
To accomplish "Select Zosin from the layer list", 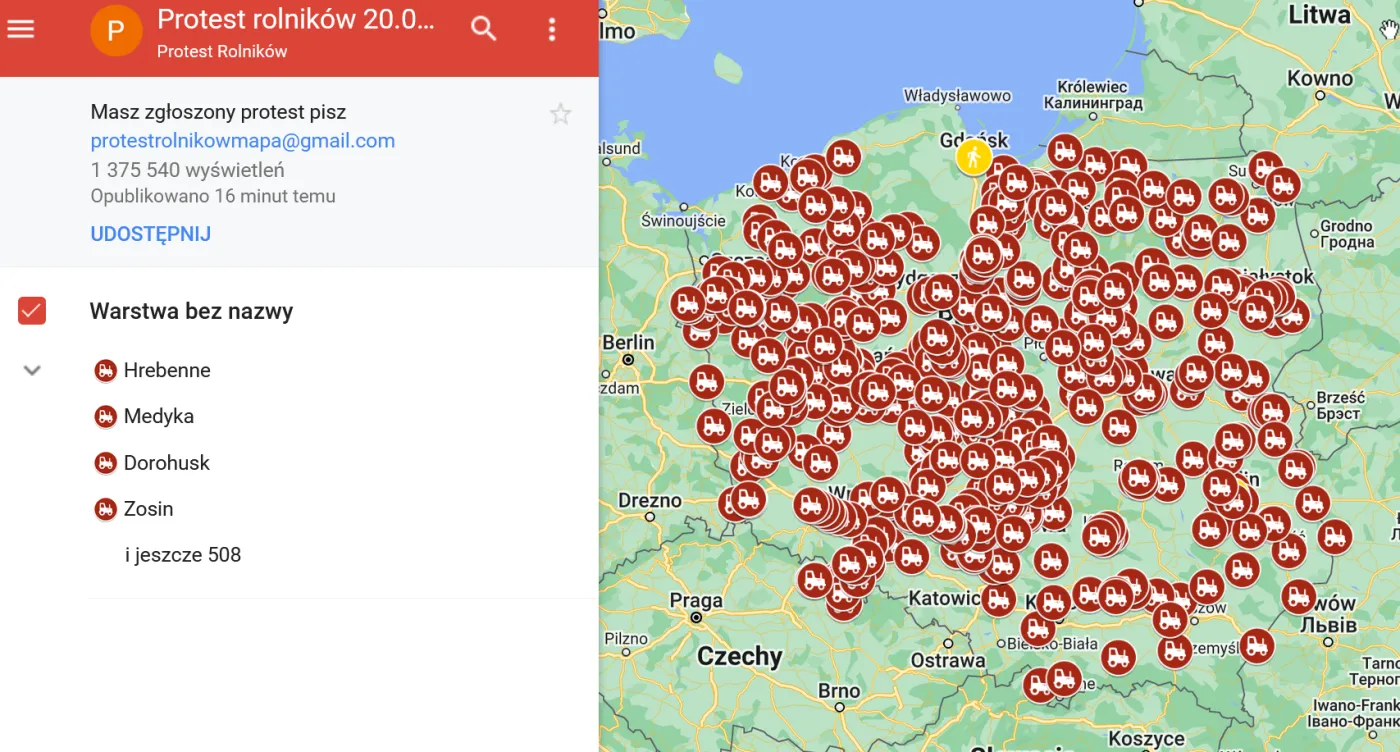I will click(x=105, y=508).
